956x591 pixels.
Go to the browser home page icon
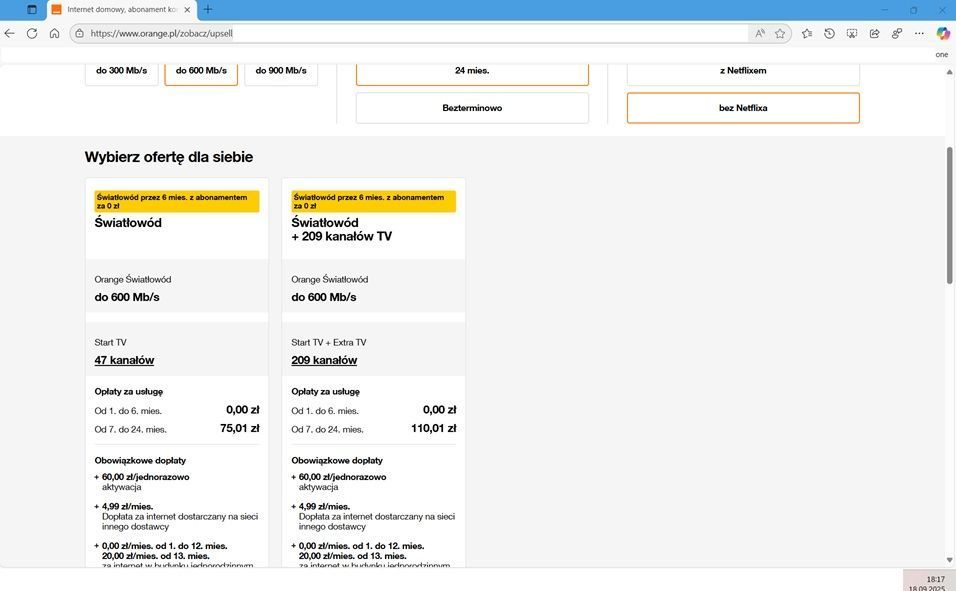coord(54,33)
